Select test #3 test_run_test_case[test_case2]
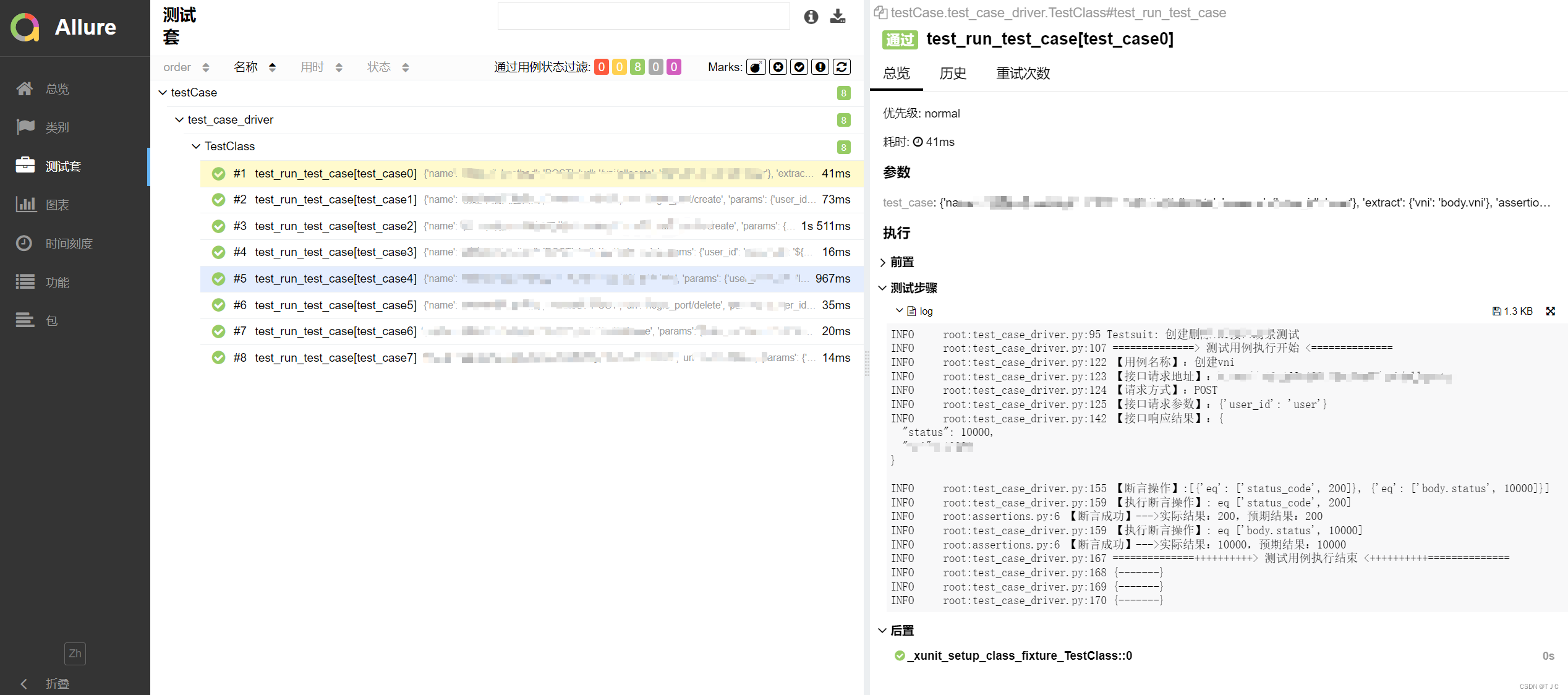Viewport: 1568px width, 695px height. tap(531, 226)
